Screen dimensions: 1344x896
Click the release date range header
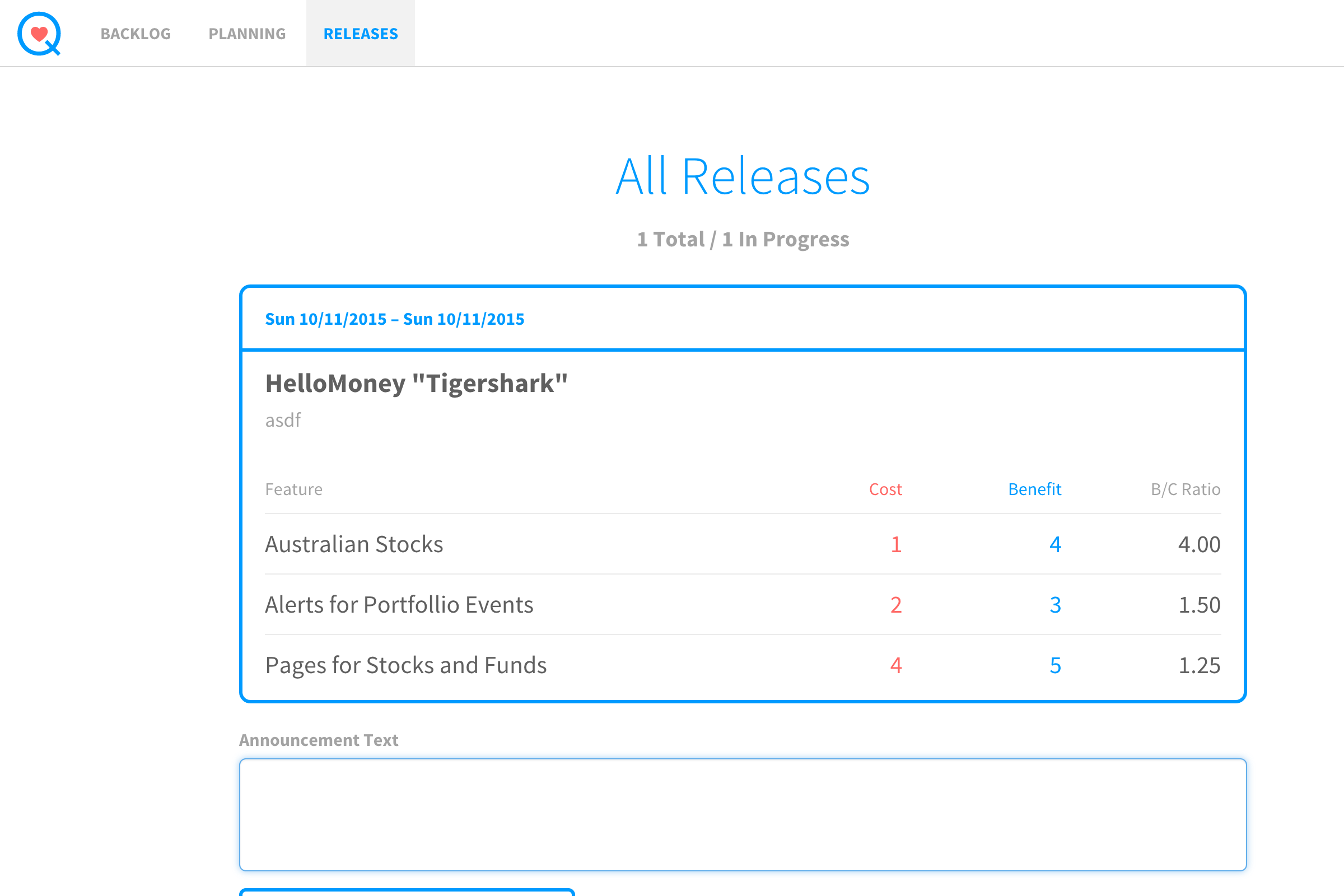pos(394,319)
